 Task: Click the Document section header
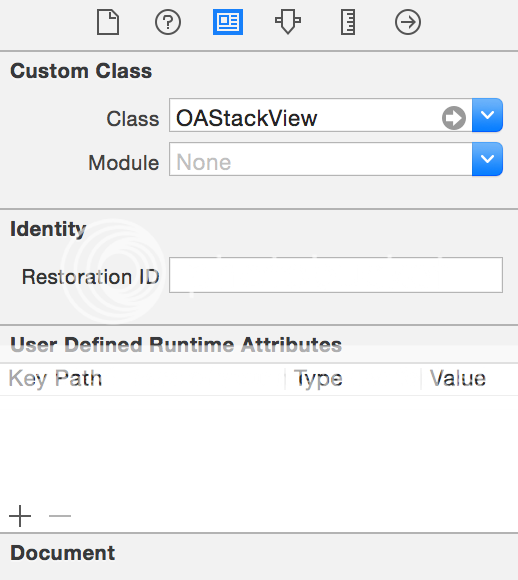pyautogui.click(x=63, y=553)
